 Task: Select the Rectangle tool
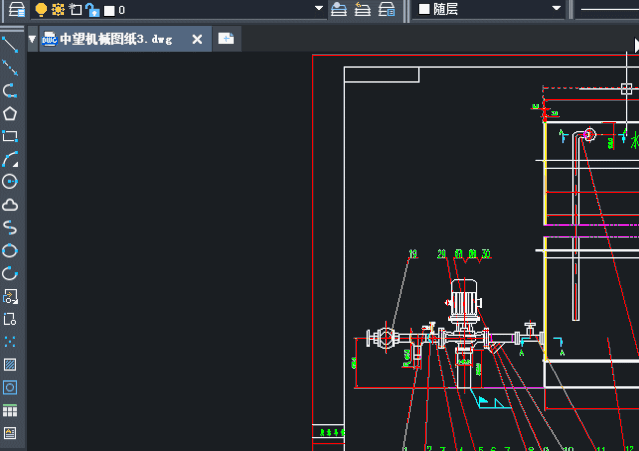pos(10,136)
